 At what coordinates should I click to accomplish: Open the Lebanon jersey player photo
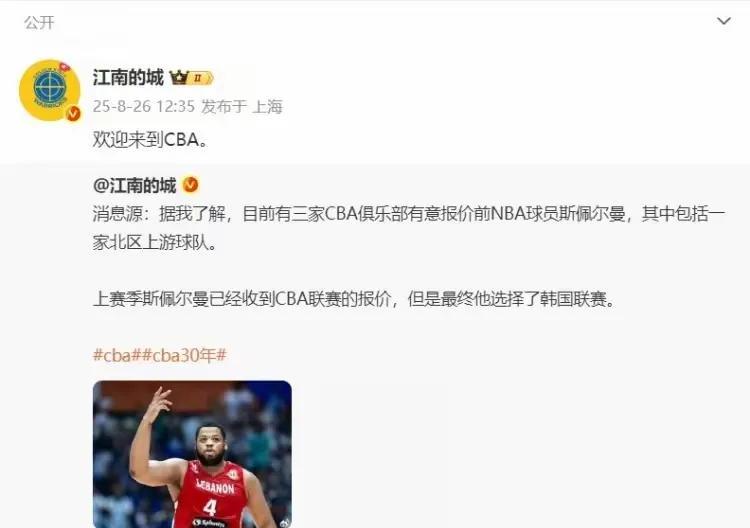[x=192, y=454]
